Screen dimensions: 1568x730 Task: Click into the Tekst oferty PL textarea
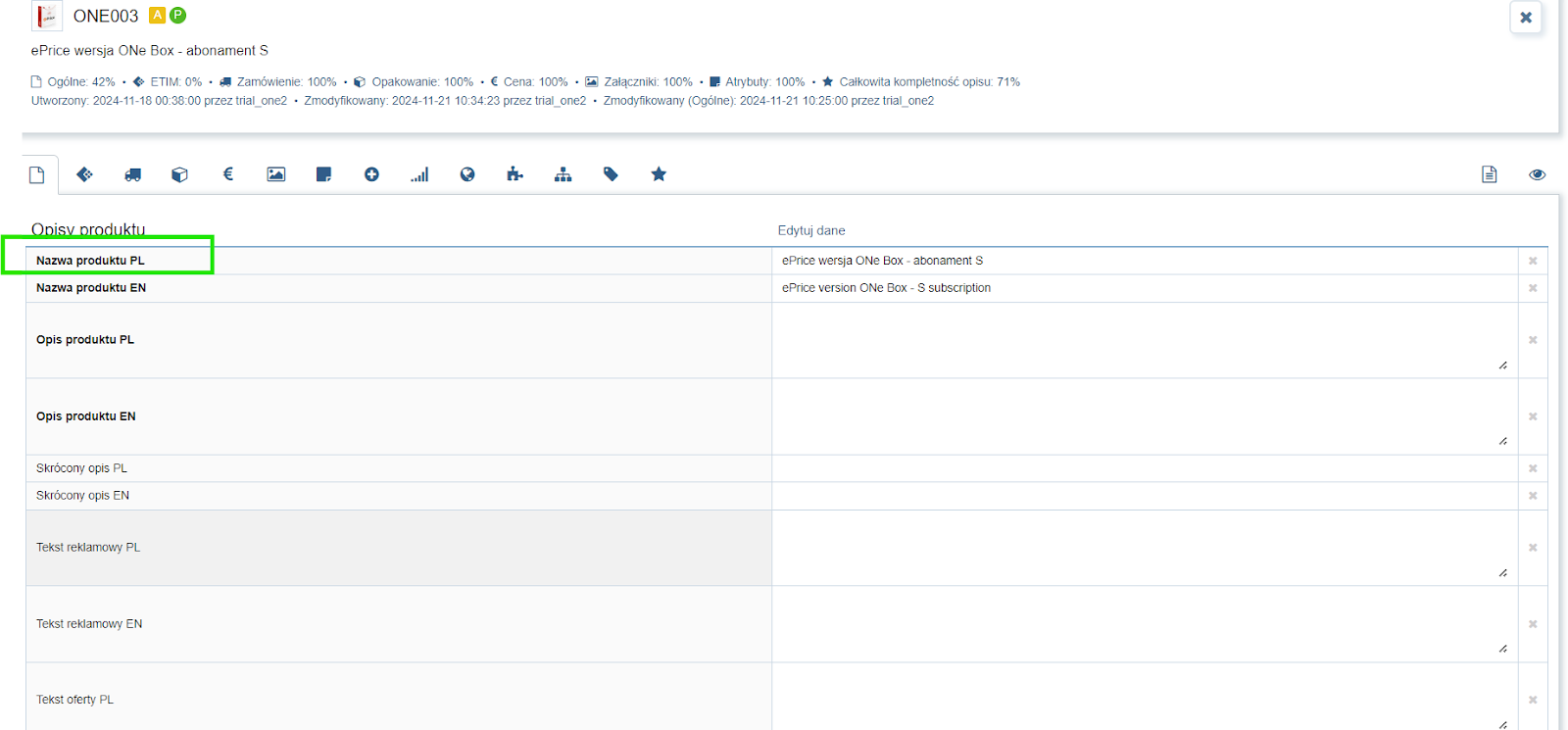[1145, 698]
